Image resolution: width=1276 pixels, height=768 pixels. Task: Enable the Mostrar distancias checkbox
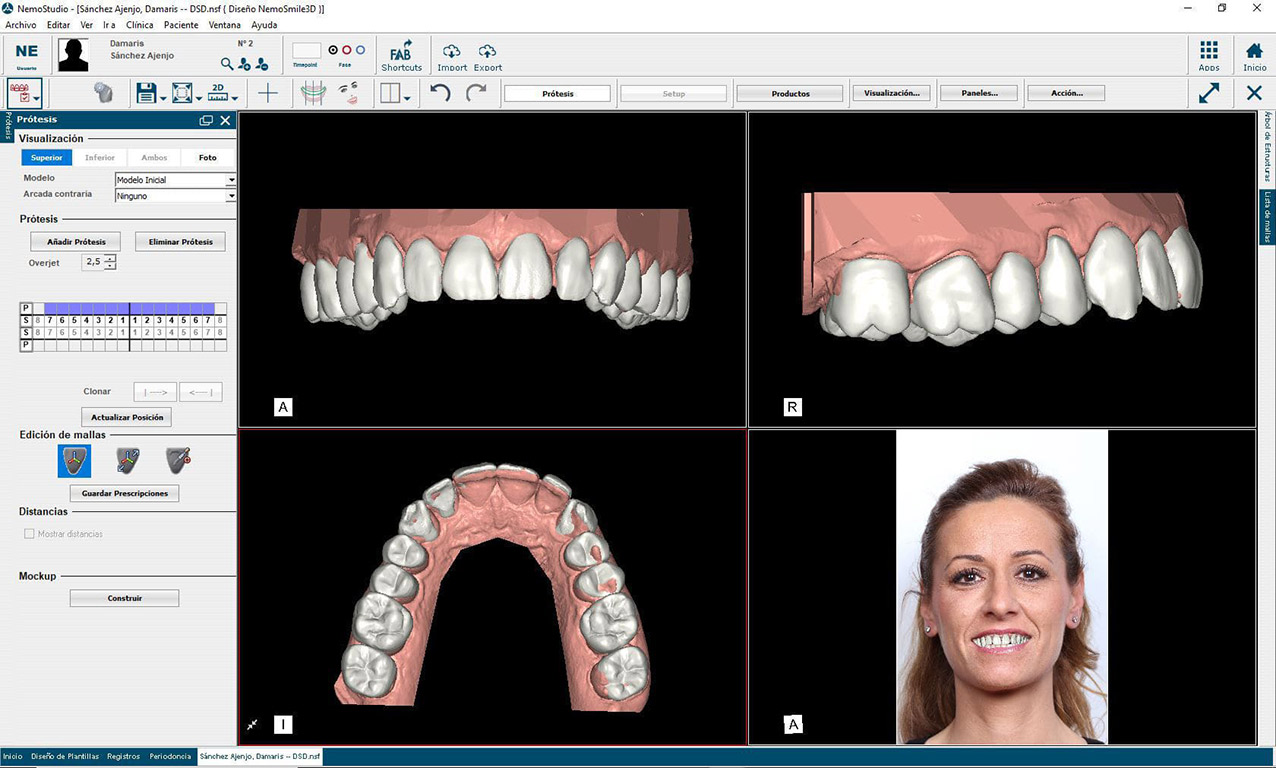tap(29, 534)
